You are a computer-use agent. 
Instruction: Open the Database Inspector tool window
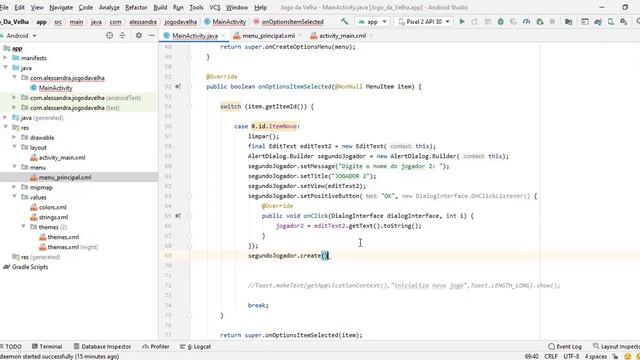(x=102, y=347)
